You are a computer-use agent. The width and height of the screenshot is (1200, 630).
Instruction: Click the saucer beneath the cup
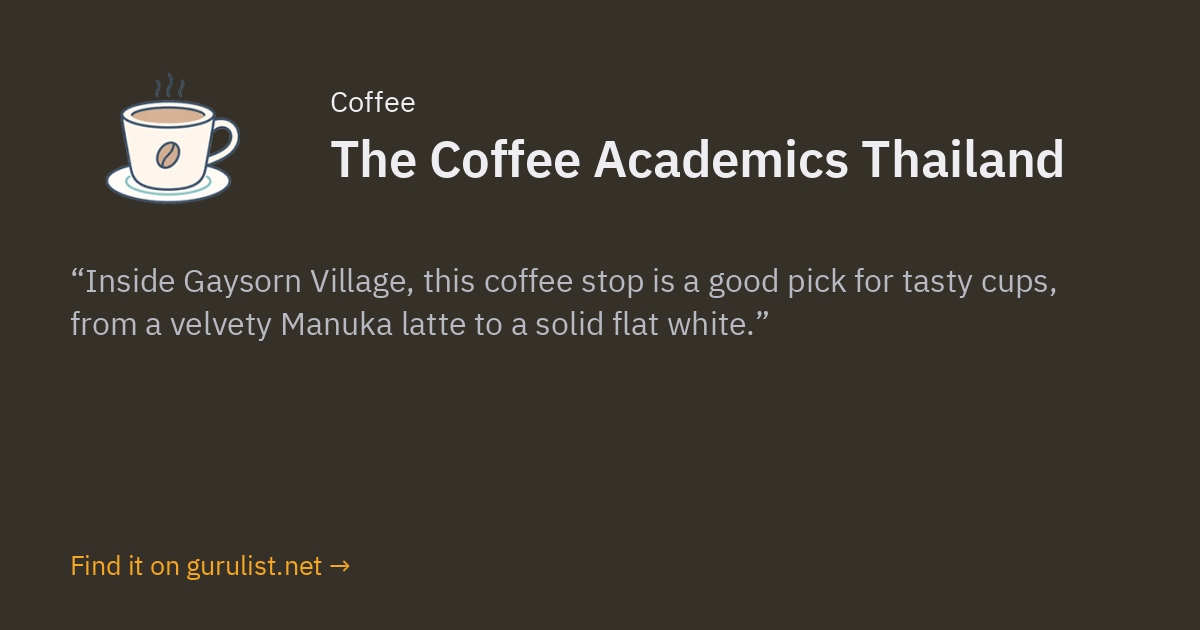168,184
